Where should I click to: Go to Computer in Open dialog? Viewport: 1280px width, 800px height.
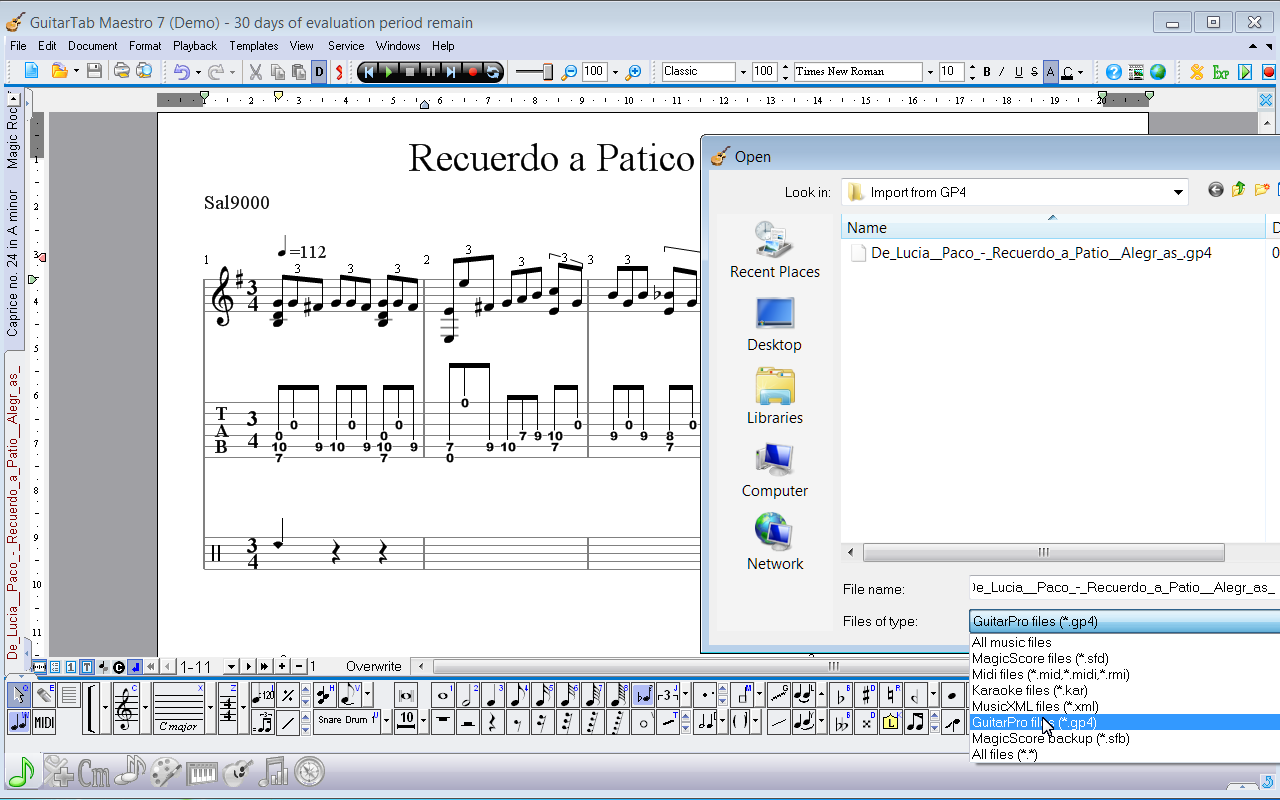[x=775, y=470]
